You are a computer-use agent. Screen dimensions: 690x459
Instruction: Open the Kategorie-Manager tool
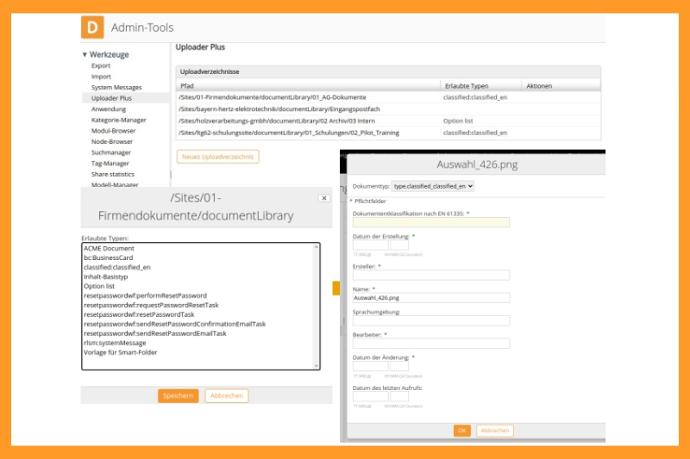118,120
